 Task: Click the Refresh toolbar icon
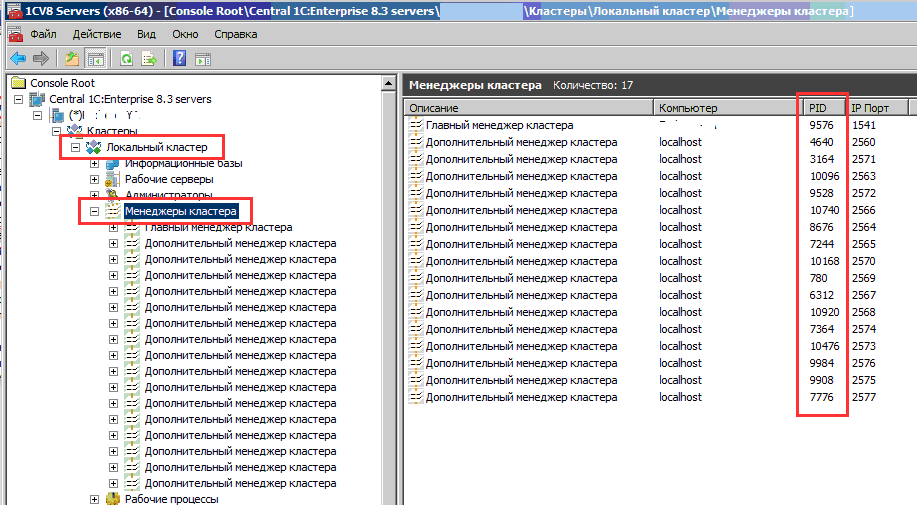pos(127,58)
